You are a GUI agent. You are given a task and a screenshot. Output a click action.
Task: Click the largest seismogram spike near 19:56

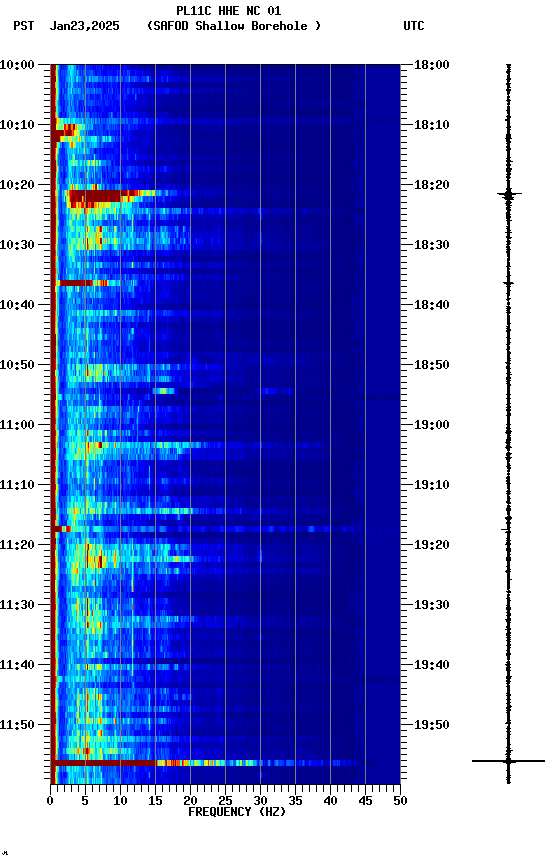(508, 761)
